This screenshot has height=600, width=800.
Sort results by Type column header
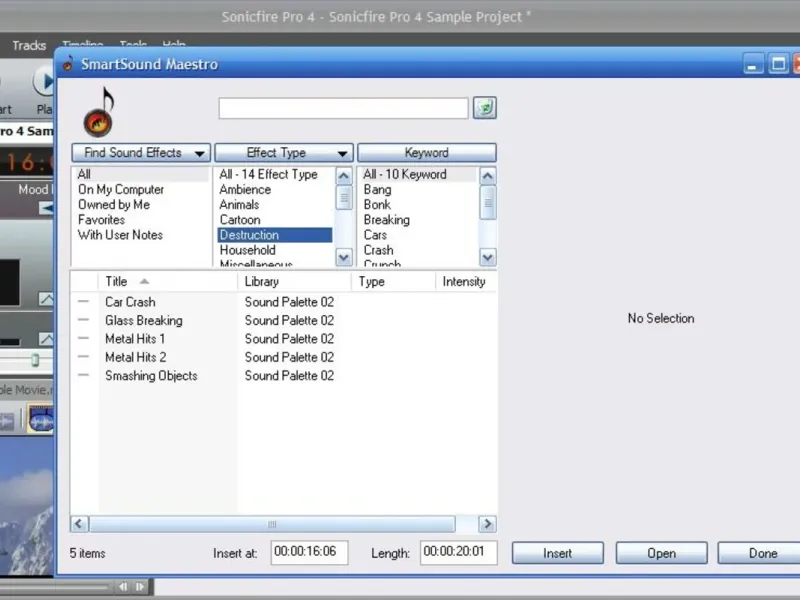click(393, 281)
